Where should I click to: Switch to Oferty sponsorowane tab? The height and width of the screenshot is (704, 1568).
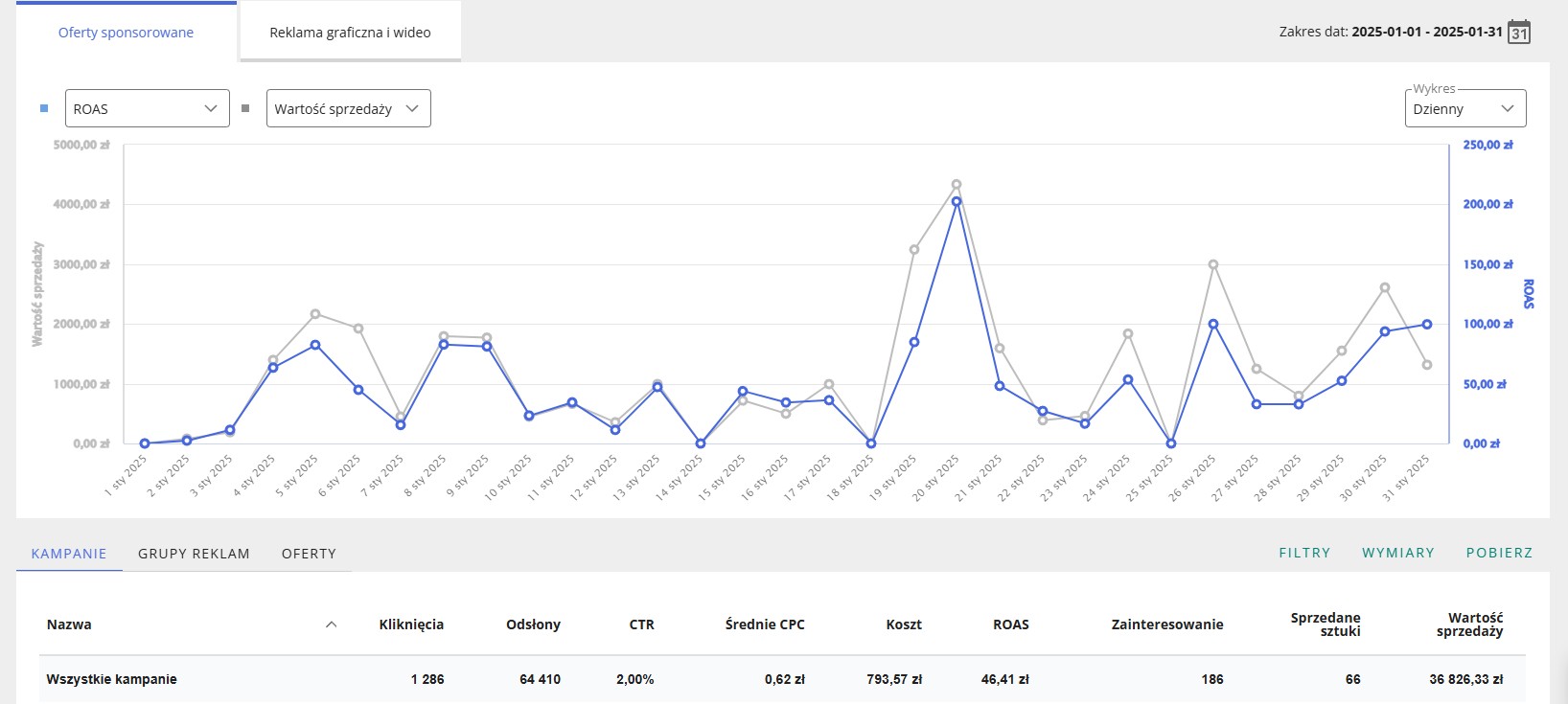(126, 33)
